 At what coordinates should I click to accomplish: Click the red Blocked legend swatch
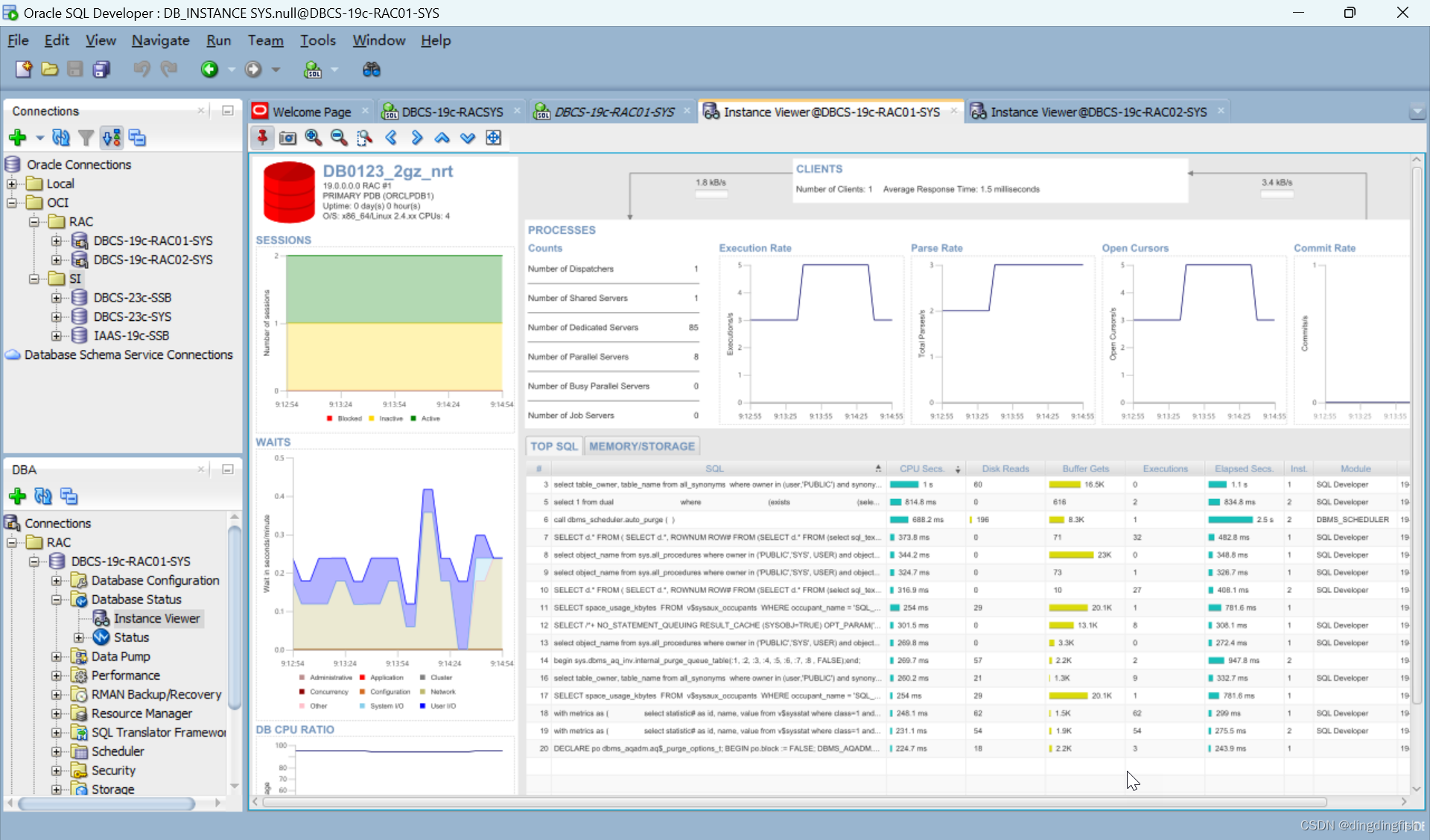pyautogui.click(x=329, y=419)
